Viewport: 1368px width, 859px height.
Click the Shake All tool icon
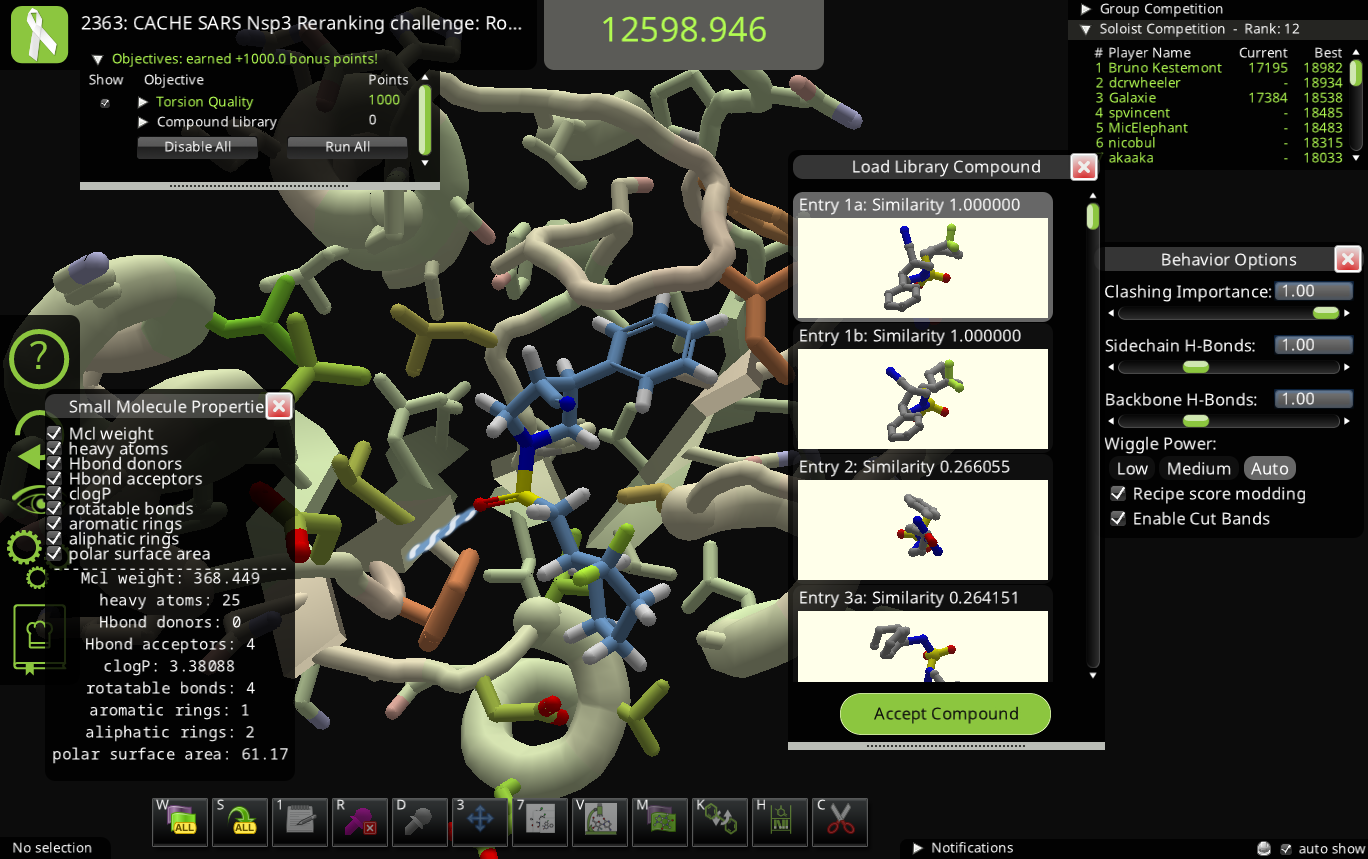click(x=240, y=822)
